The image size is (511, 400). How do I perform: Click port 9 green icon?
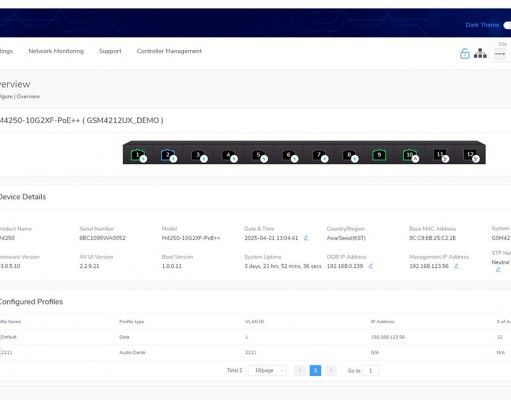coord(379,155)
